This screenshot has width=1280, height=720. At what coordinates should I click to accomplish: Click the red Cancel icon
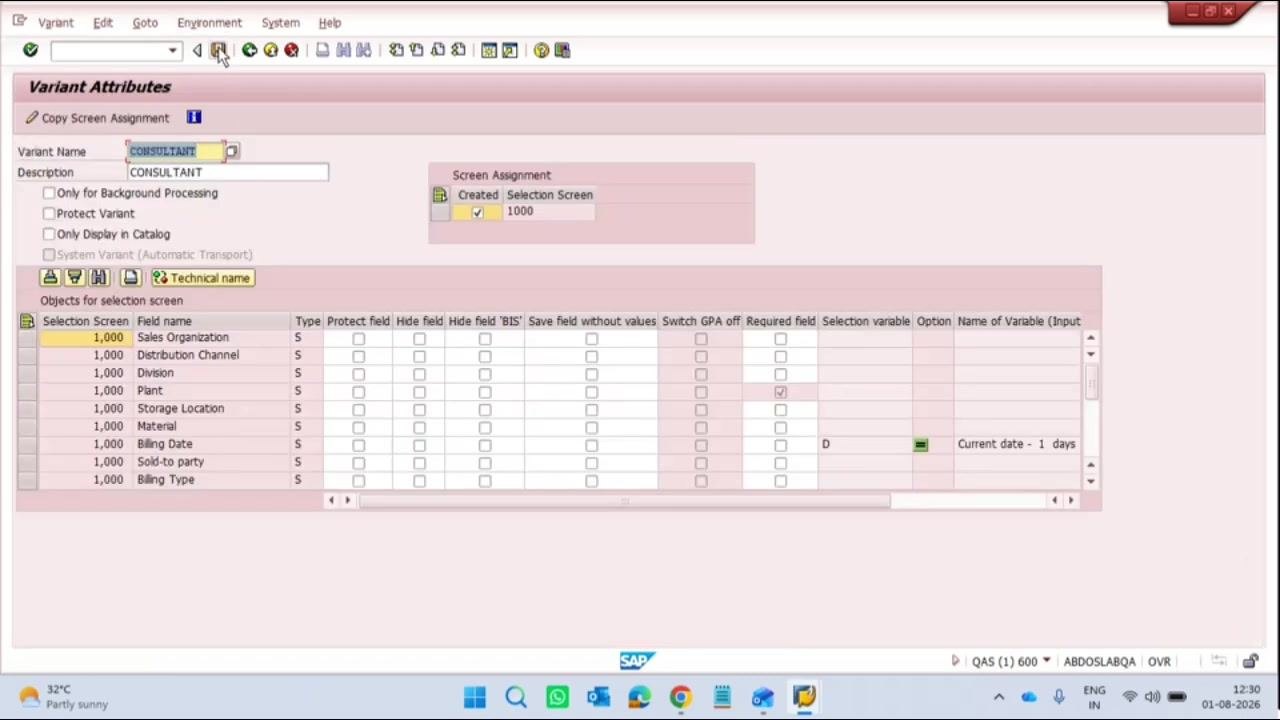291,50
